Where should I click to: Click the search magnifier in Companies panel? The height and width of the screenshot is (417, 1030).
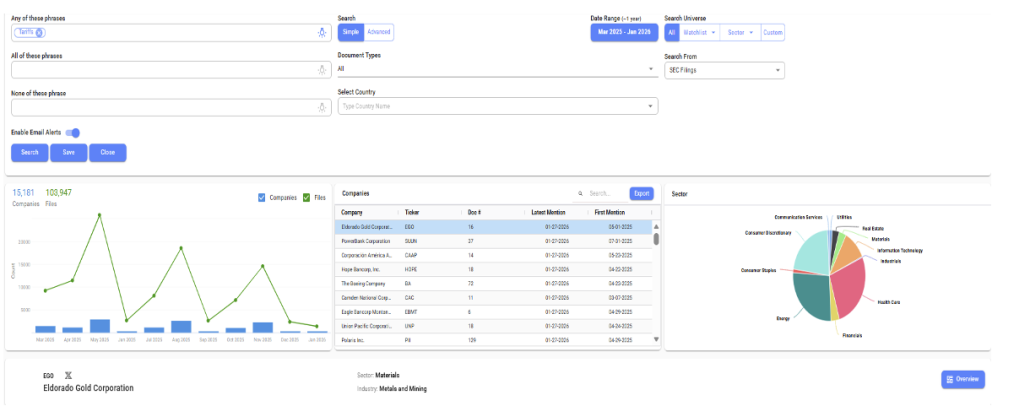pyautogui.click(x=581, y=194)
